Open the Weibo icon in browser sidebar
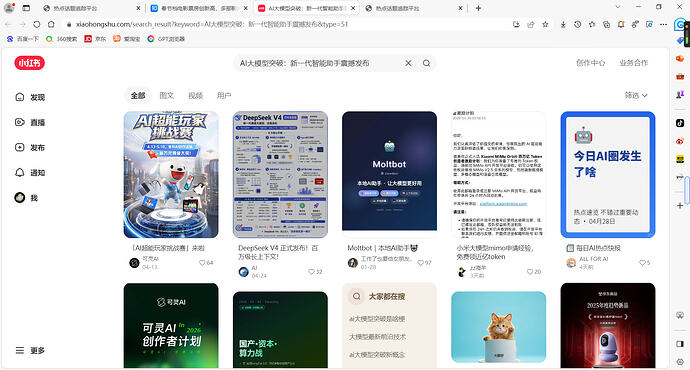690x370 pixels. point(680,141)
